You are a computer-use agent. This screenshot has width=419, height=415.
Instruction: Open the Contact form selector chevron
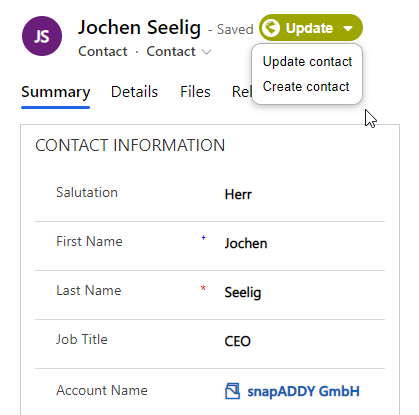click(207, 52)
